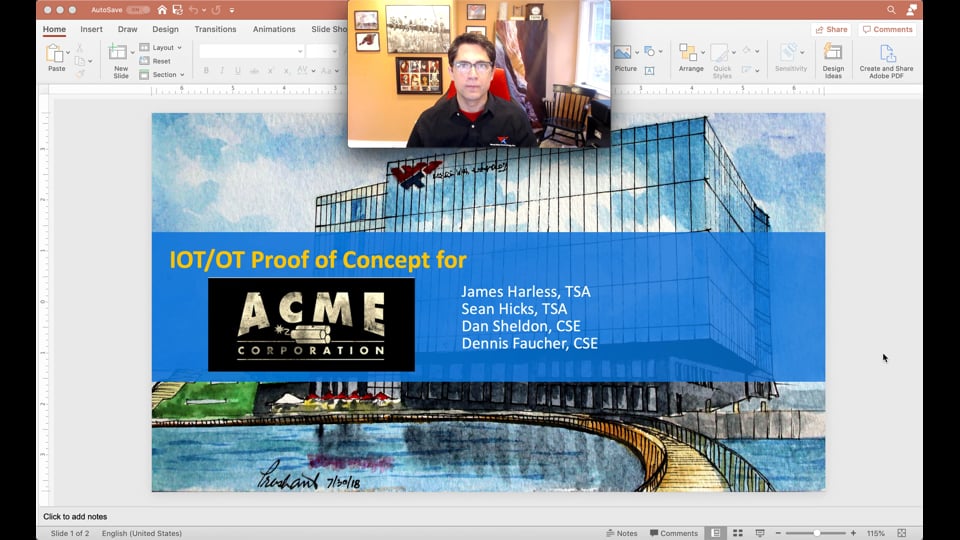This screenshot has height=540, width=960.
Task: Click the Copy icon
Action: click(80, 61)
